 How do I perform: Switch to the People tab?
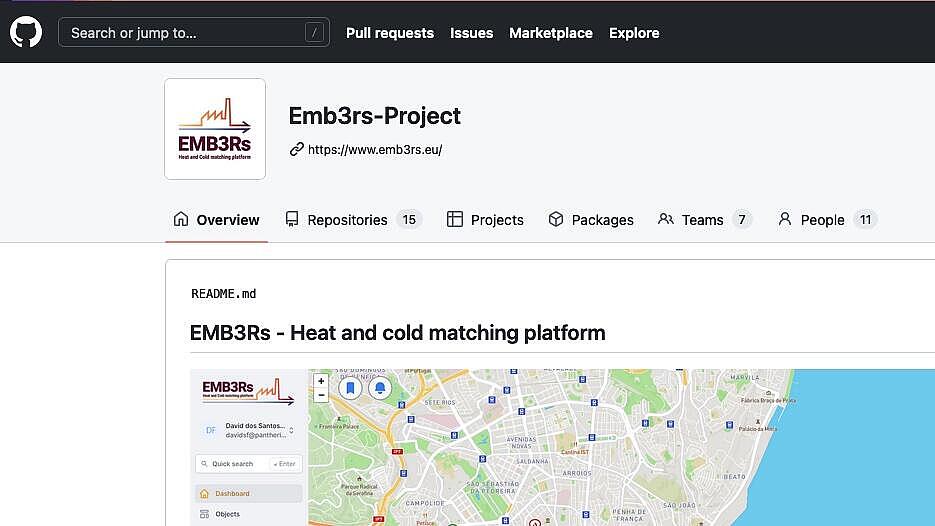(x=827, y=220)
